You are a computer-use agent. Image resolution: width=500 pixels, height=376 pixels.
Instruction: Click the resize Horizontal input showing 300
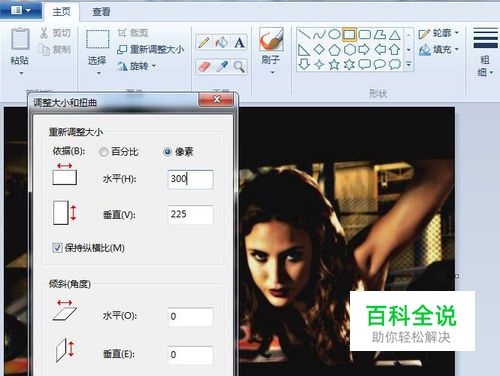[190, 179]
